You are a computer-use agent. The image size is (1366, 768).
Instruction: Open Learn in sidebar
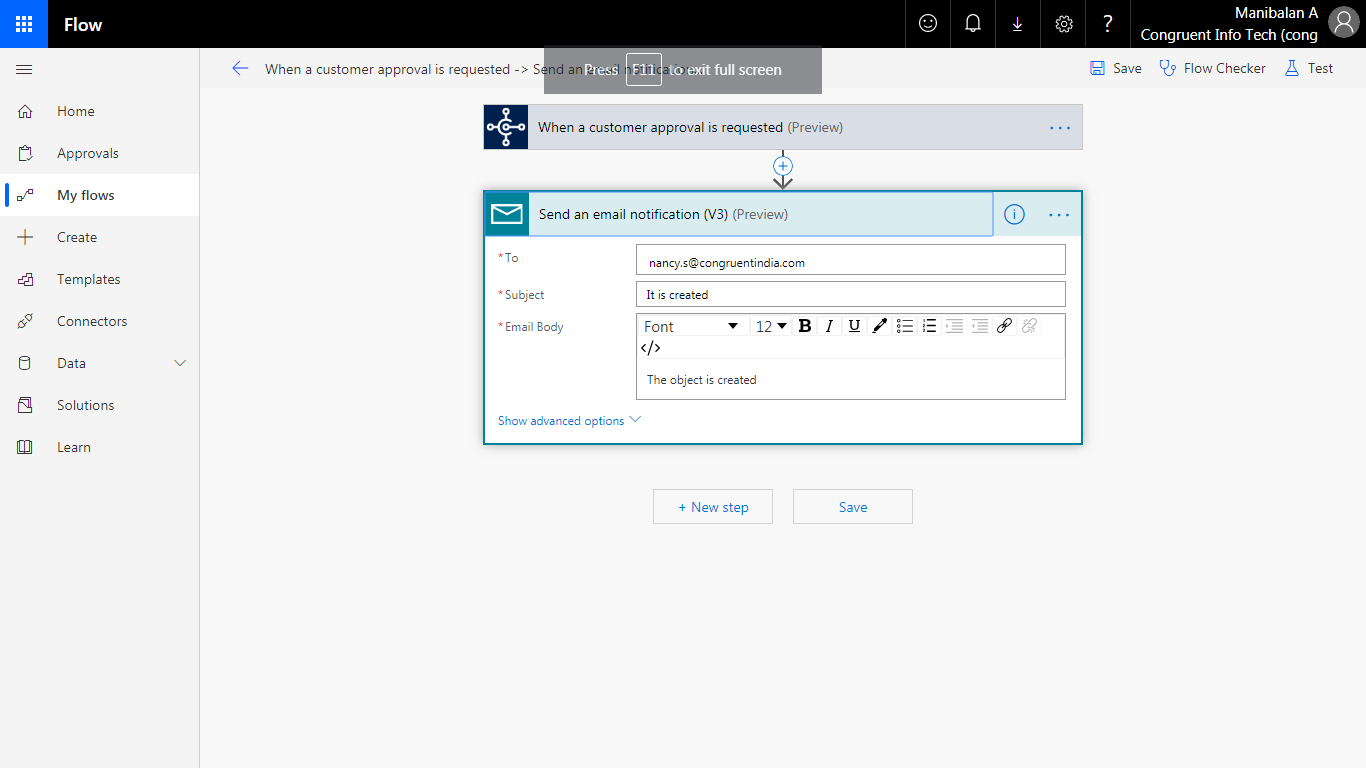click(99, 447)
